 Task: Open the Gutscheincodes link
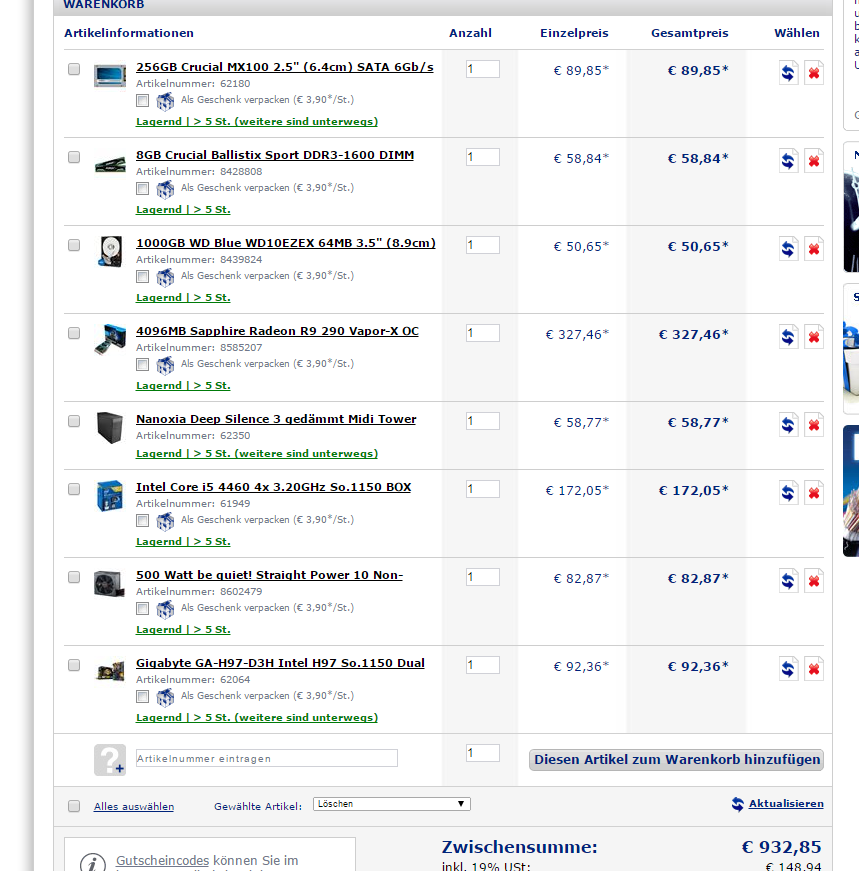162,860
